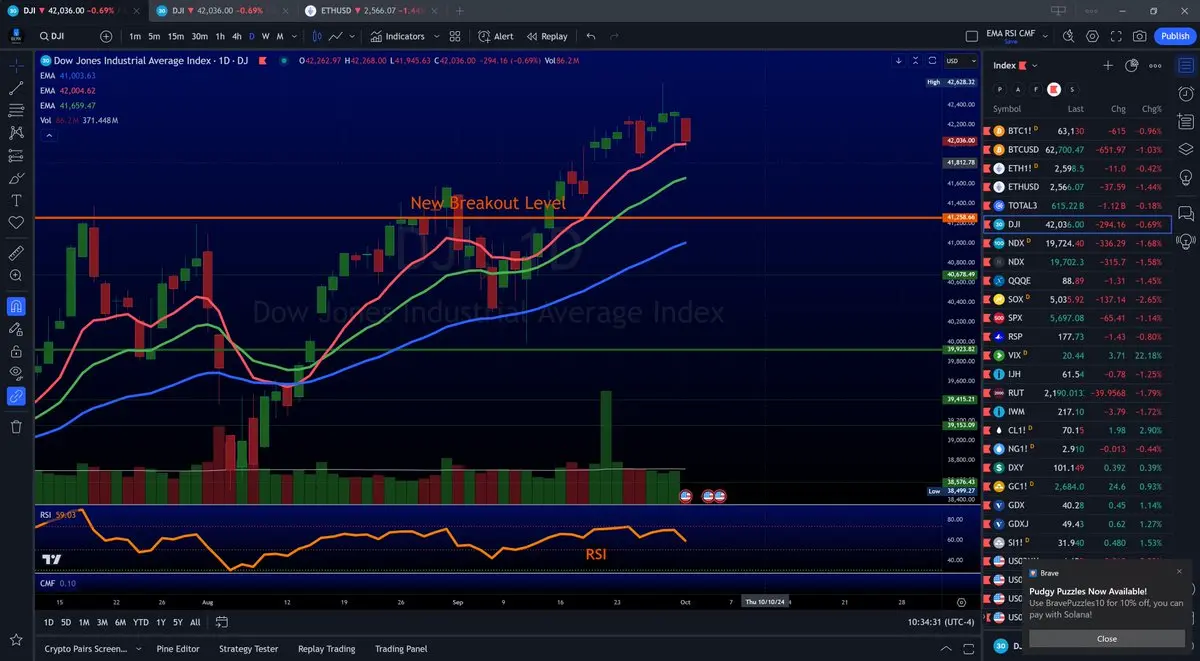The height and width of the screenshot is (661, 1200).
Task: Select the VIX row in watchlist
Action: point(1075,355)
